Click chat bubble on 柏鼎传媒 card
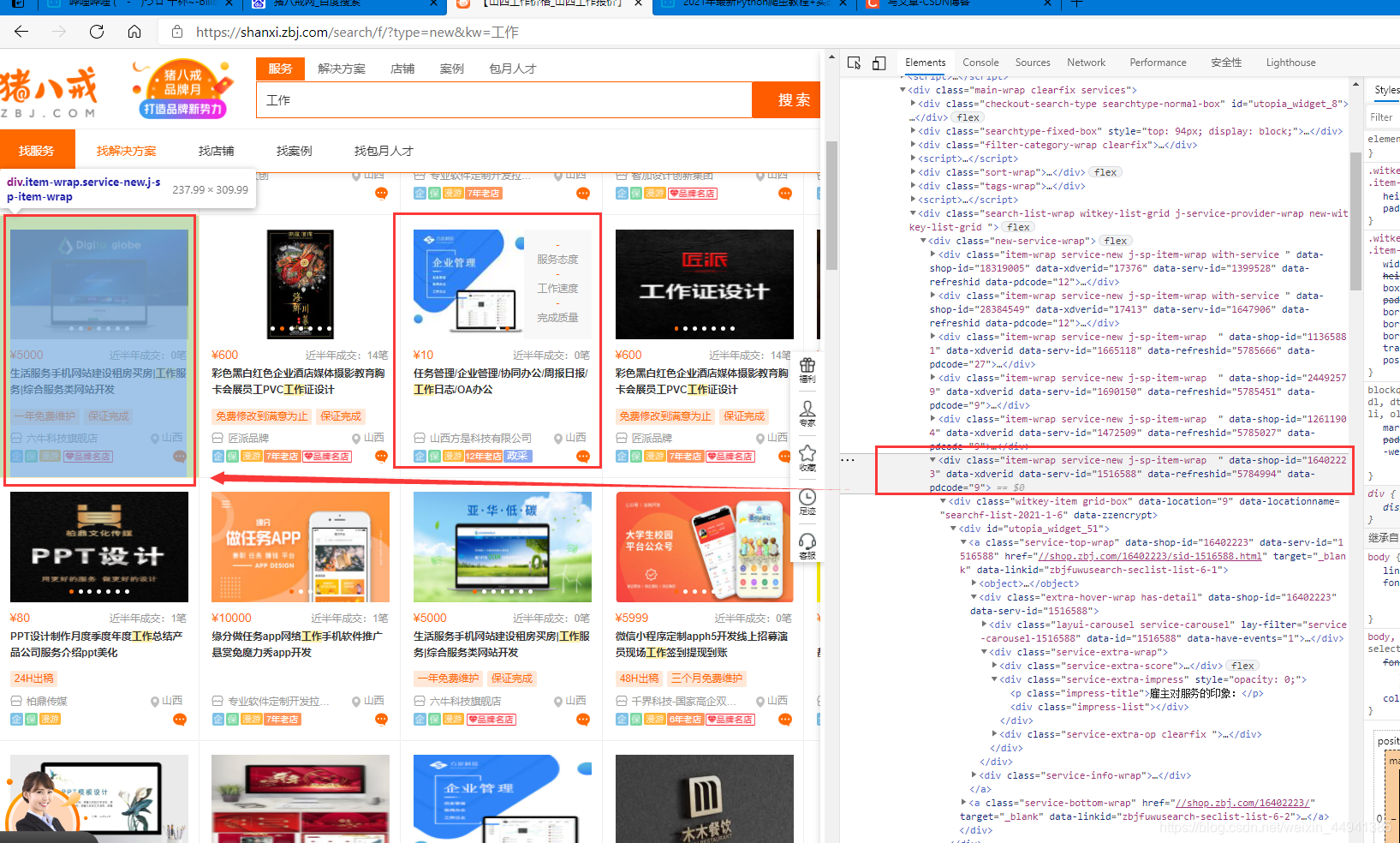 pyautogui.click(x=180, y=720)
